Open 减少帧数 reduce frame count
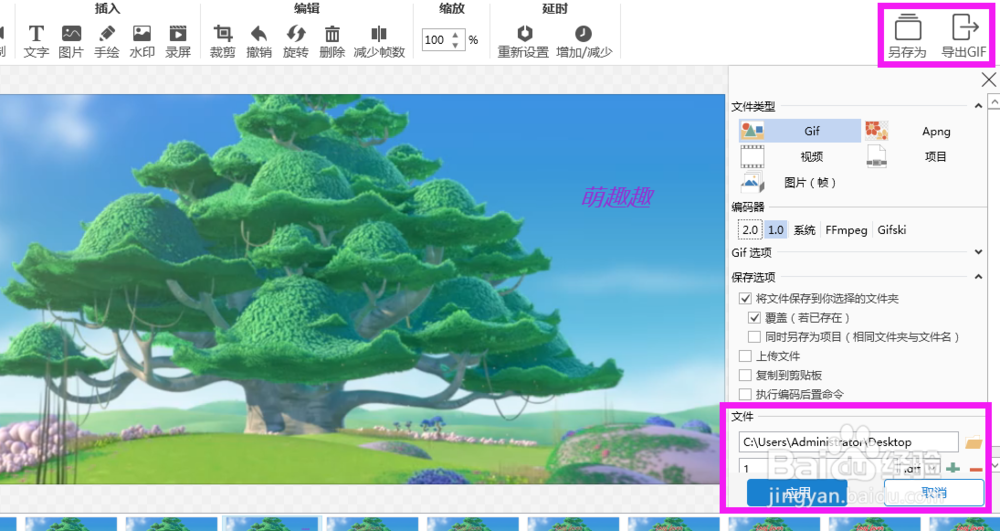The width and height of the screenshot is (1000, 531). (379, 41)
